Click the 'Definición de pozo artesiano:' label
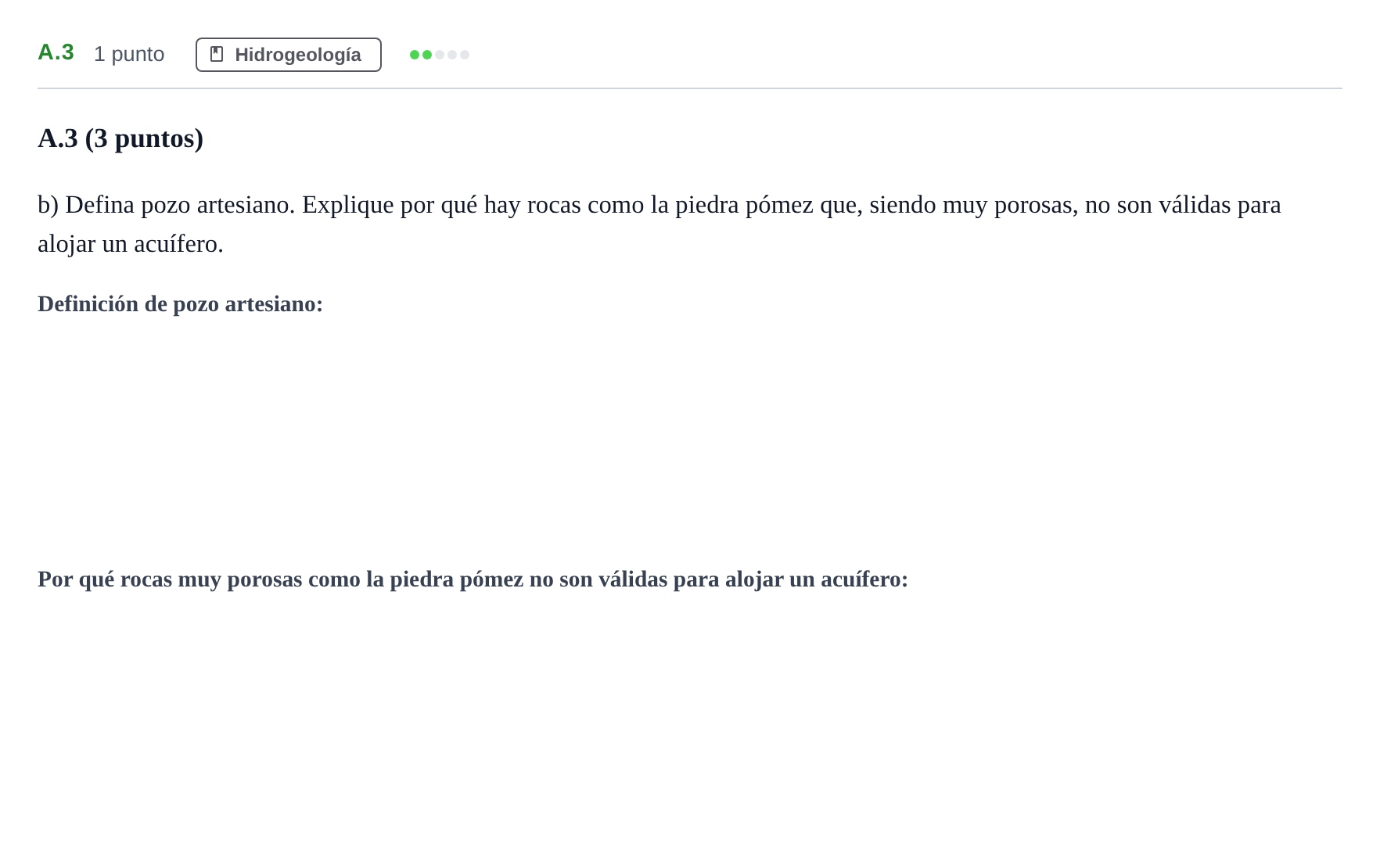 click(x=180, y=304)
